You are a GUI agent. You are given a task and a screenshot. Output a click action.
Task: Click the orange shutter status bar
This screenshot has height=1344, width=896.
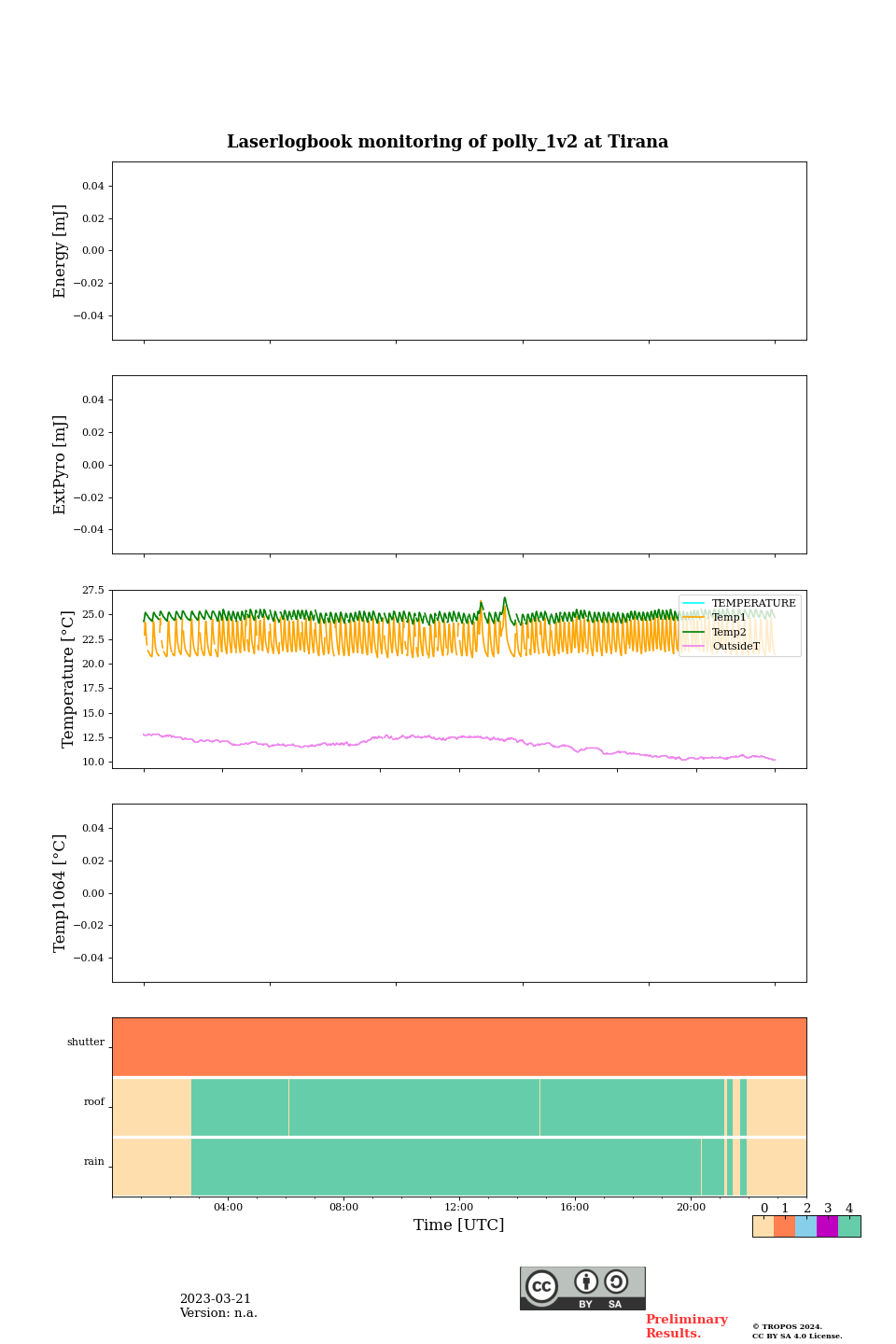[x=459, y=1047]
